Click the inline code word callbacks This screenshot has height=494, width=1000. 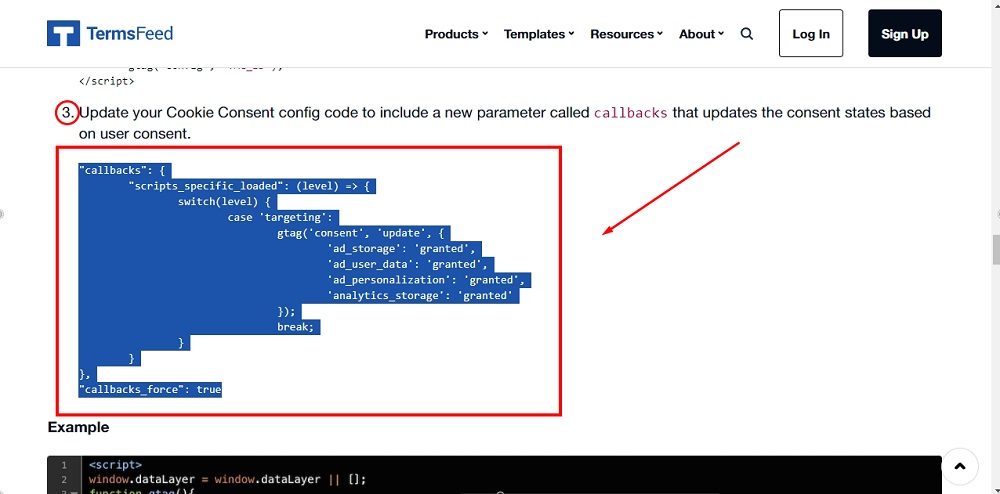click(x=631, y=113)
